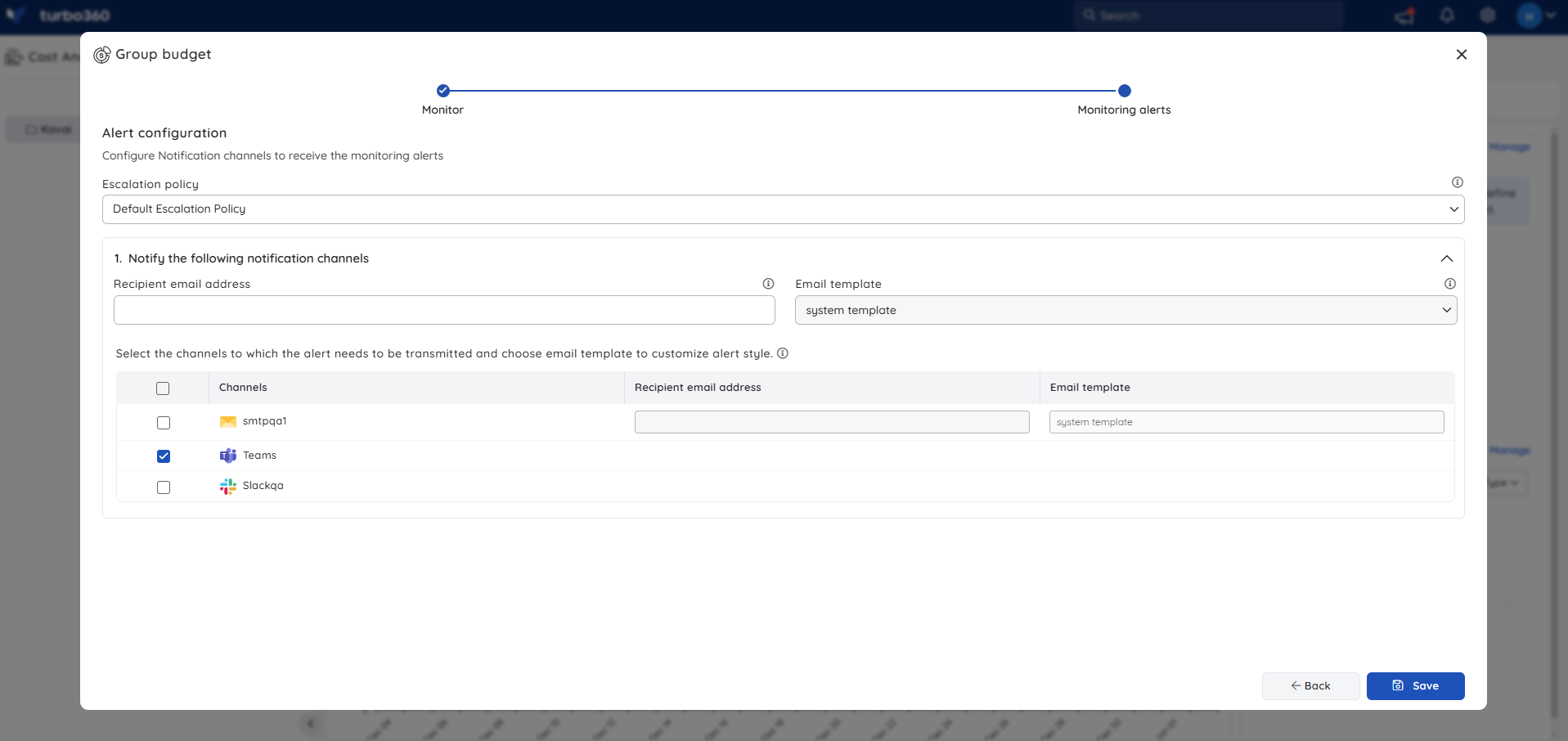Screen dimensions: 1568x741
Task: Click the background Search box
Action: (1208, 16)
